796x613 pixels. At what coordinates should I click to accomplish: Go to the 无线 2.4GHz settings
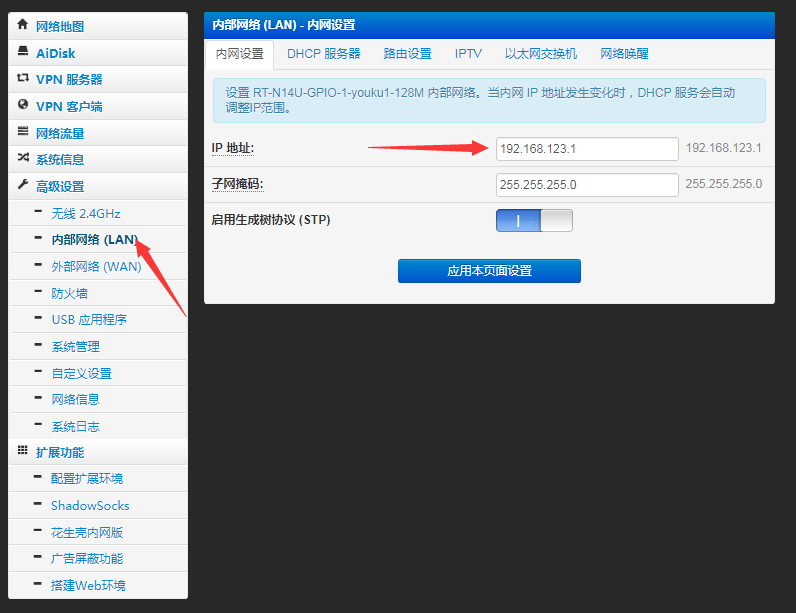(x=85, y=213)
